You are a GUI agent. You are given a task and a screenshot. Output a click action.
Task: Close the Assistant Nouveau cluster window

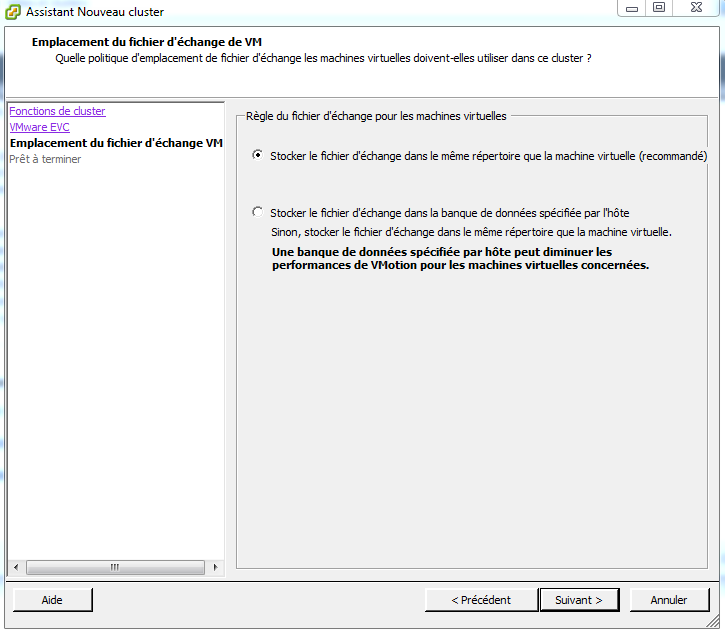coord(696,8)
